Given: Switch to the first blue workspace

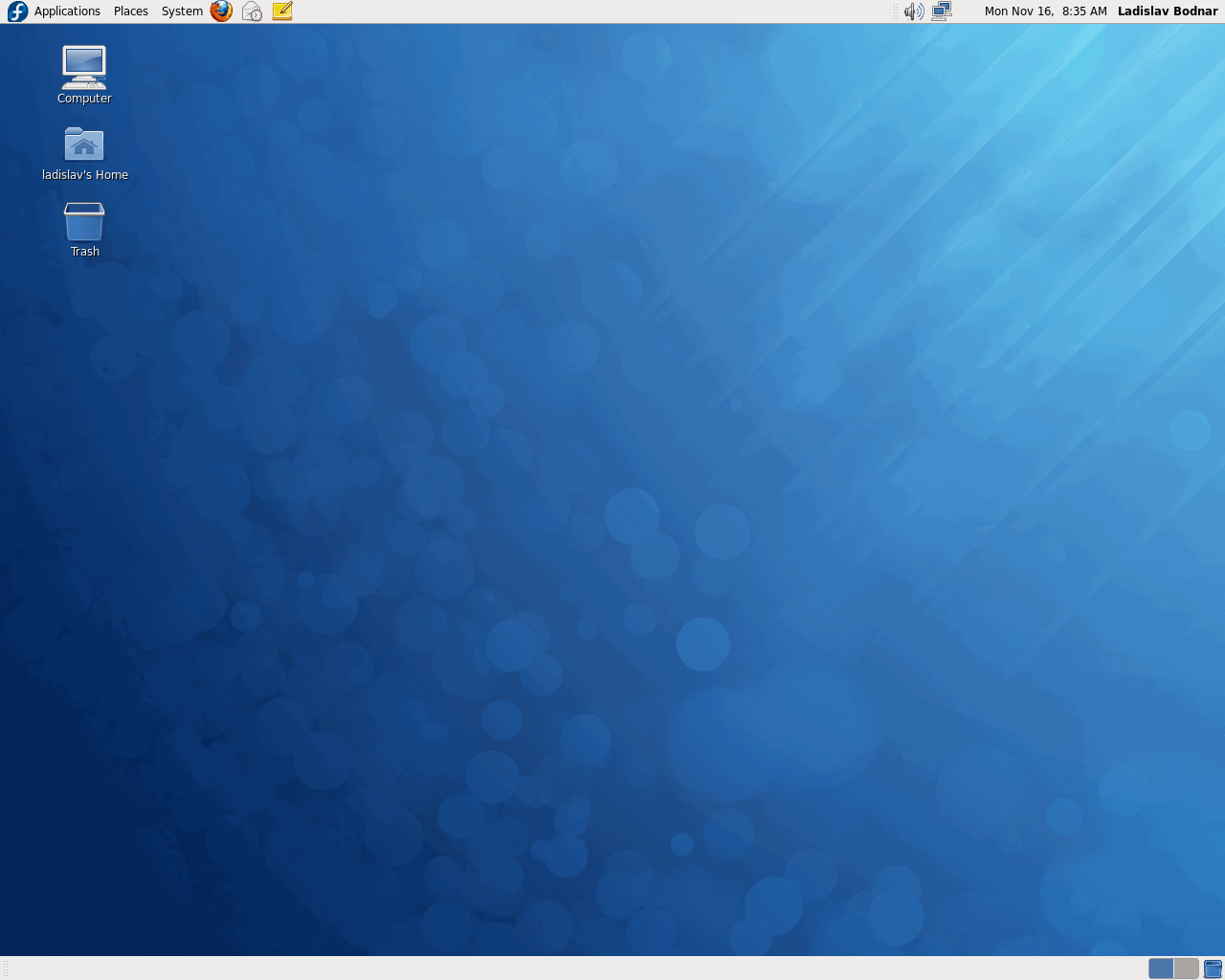Looking at the screenshot, I should [1161, 969].
